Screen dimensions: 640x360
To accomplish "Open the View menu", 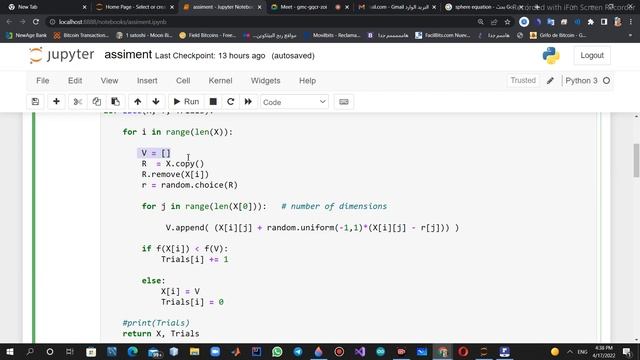I will [x=109, y=81].
